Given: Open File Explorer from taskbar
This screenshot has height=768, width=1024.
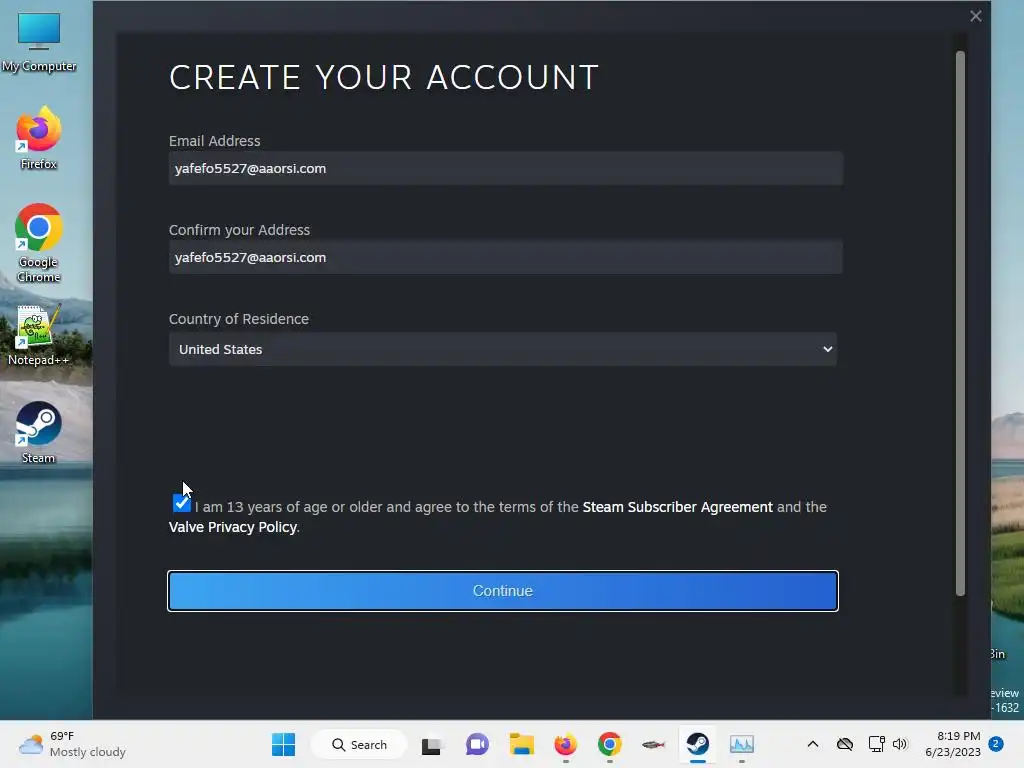Looking at the screenshot, I should coord(522,744).
